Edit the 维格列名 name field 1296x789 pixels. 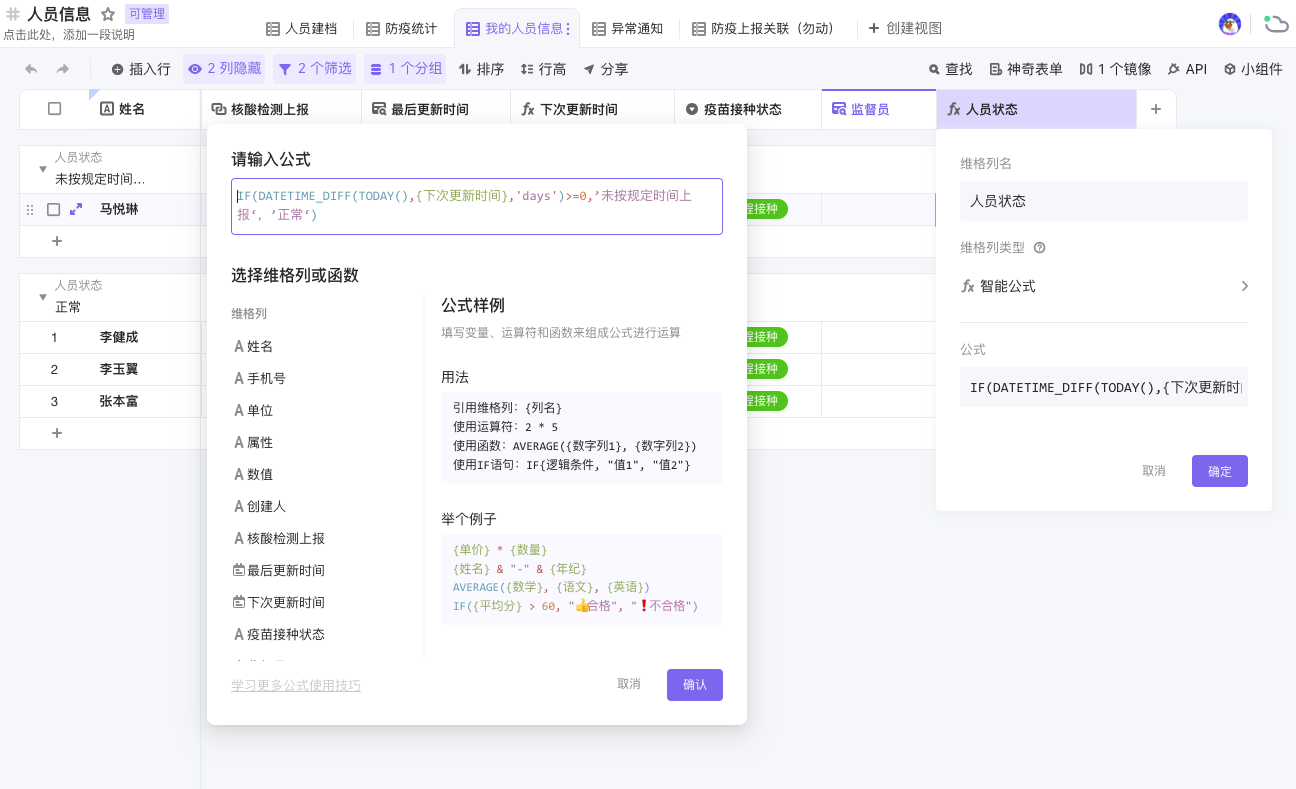click(x=1104, y=201)
